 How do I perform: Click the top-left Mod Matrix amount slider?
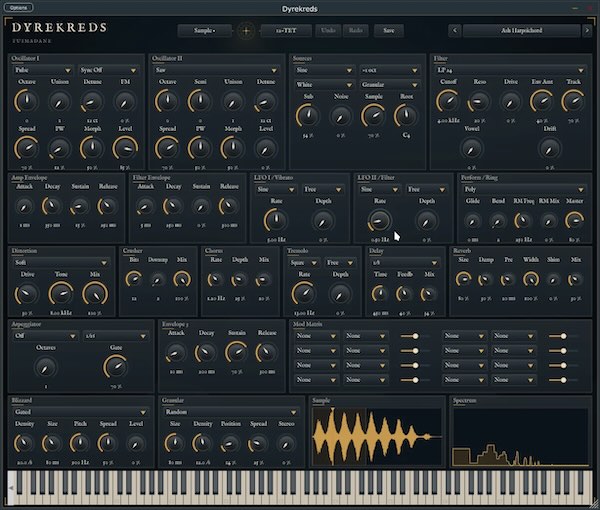414,336
